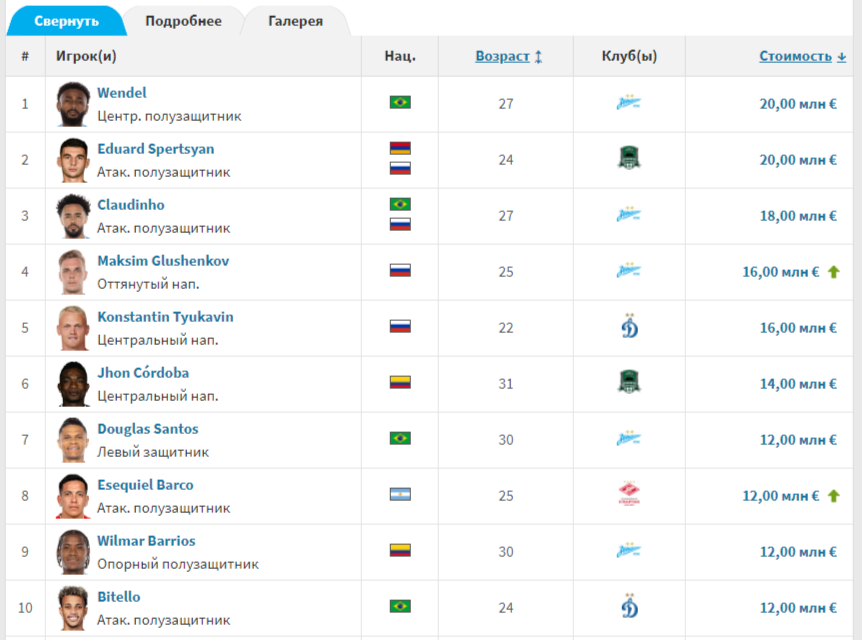Open Douglas Santos player profile
The width and height of the screenshot is (862, 640).
tap(147, 429)
